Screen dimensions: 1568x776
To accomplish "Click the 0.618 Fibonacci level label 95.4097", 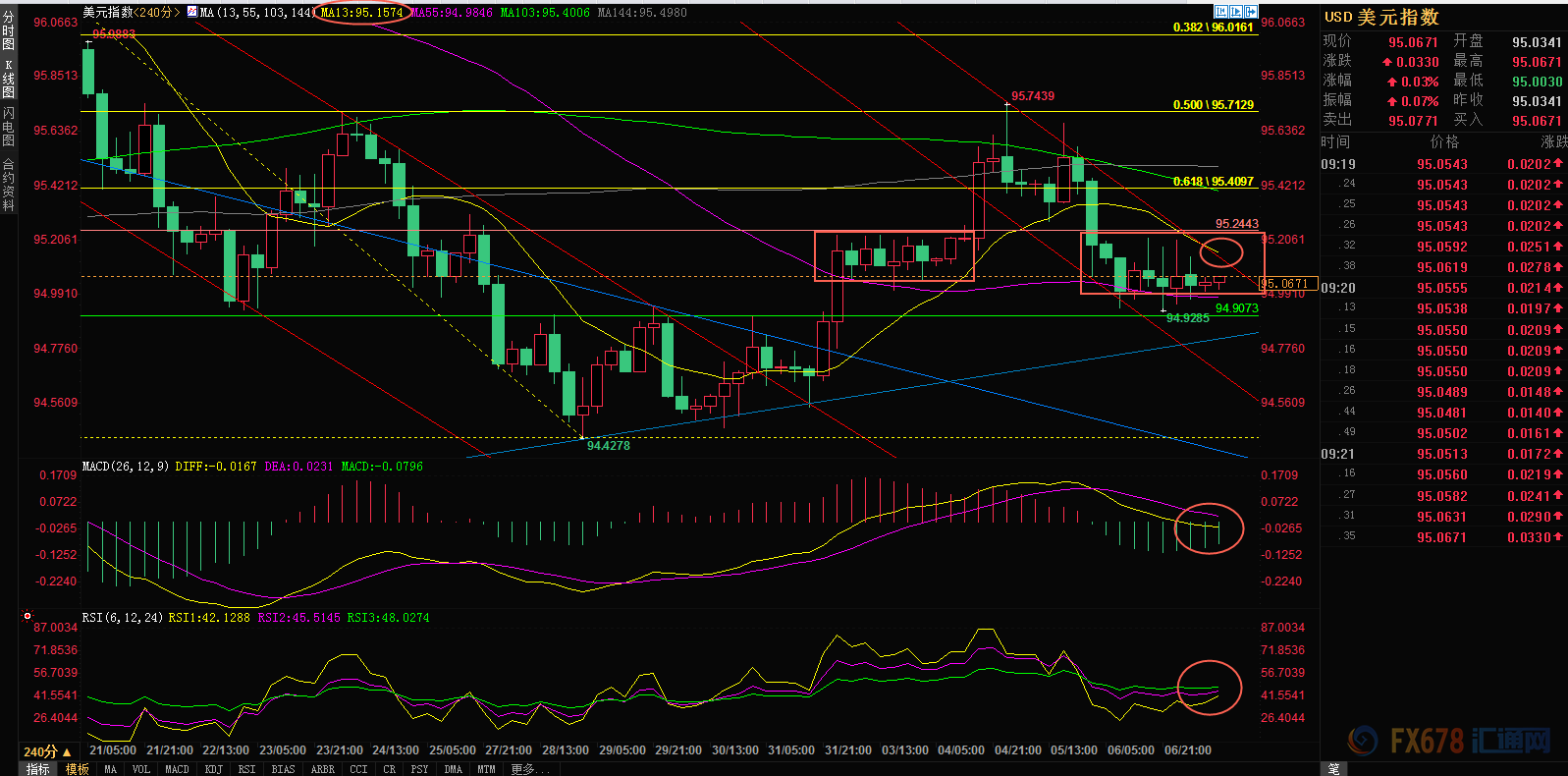I will point(1214,182).
